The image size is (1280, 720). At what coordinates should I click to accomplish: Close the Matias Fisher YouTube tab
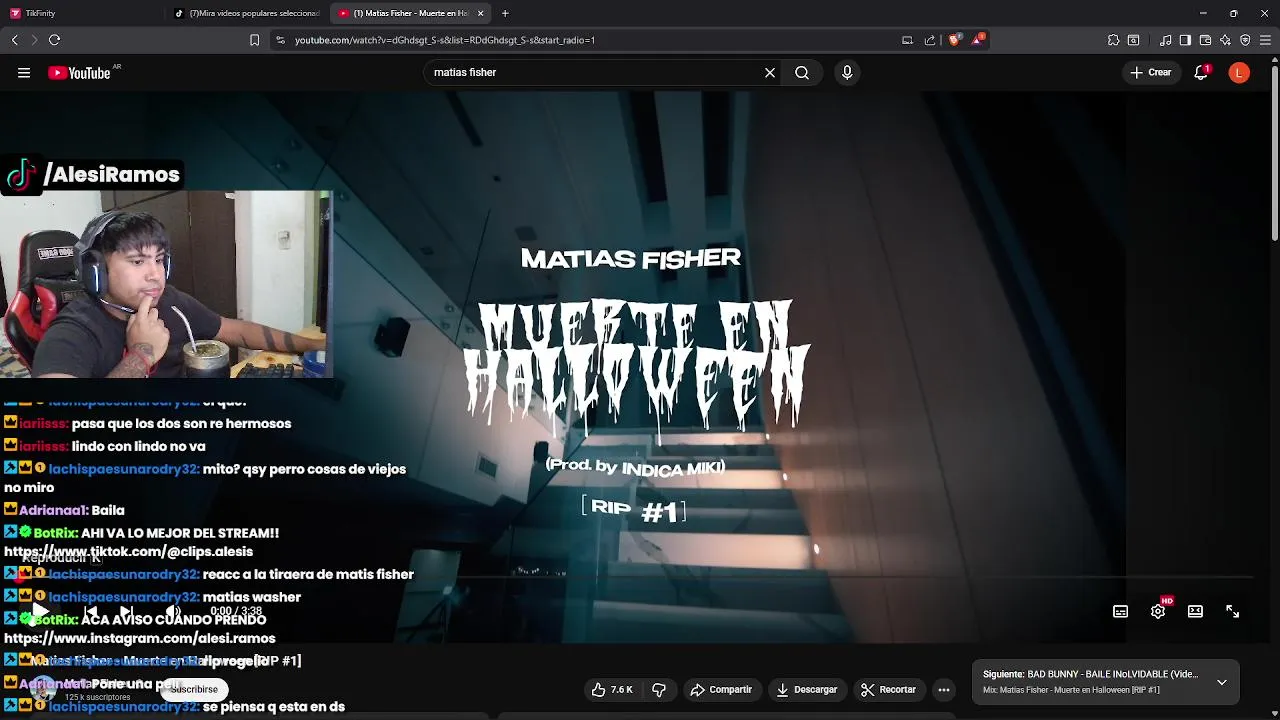(x=481, y=13)
